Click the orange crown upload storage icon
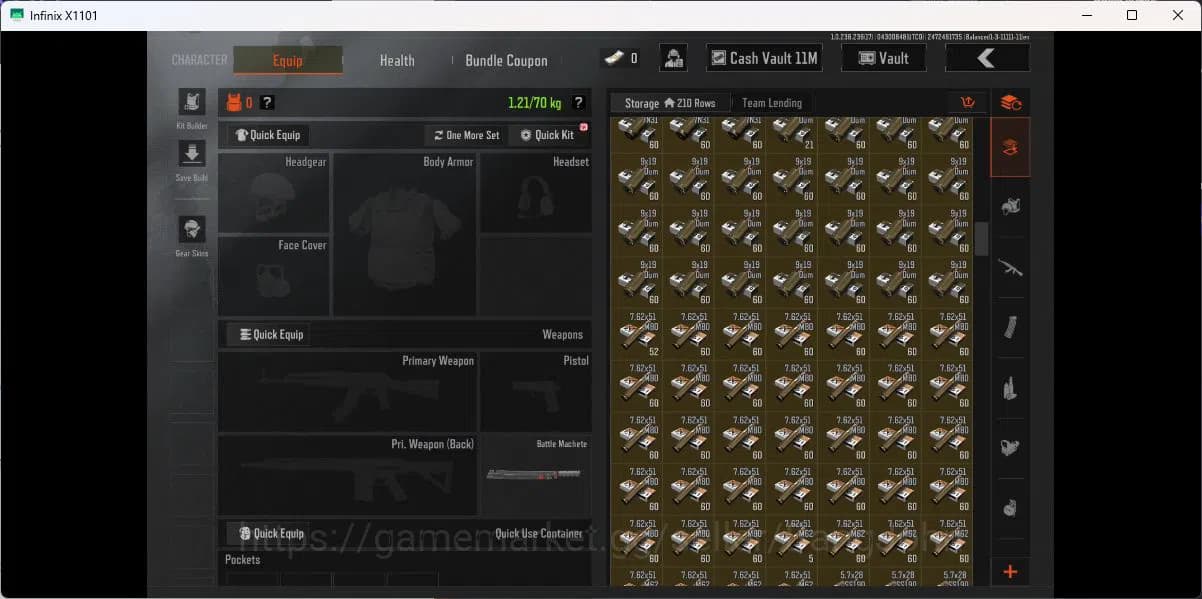 tap(968, 102)
